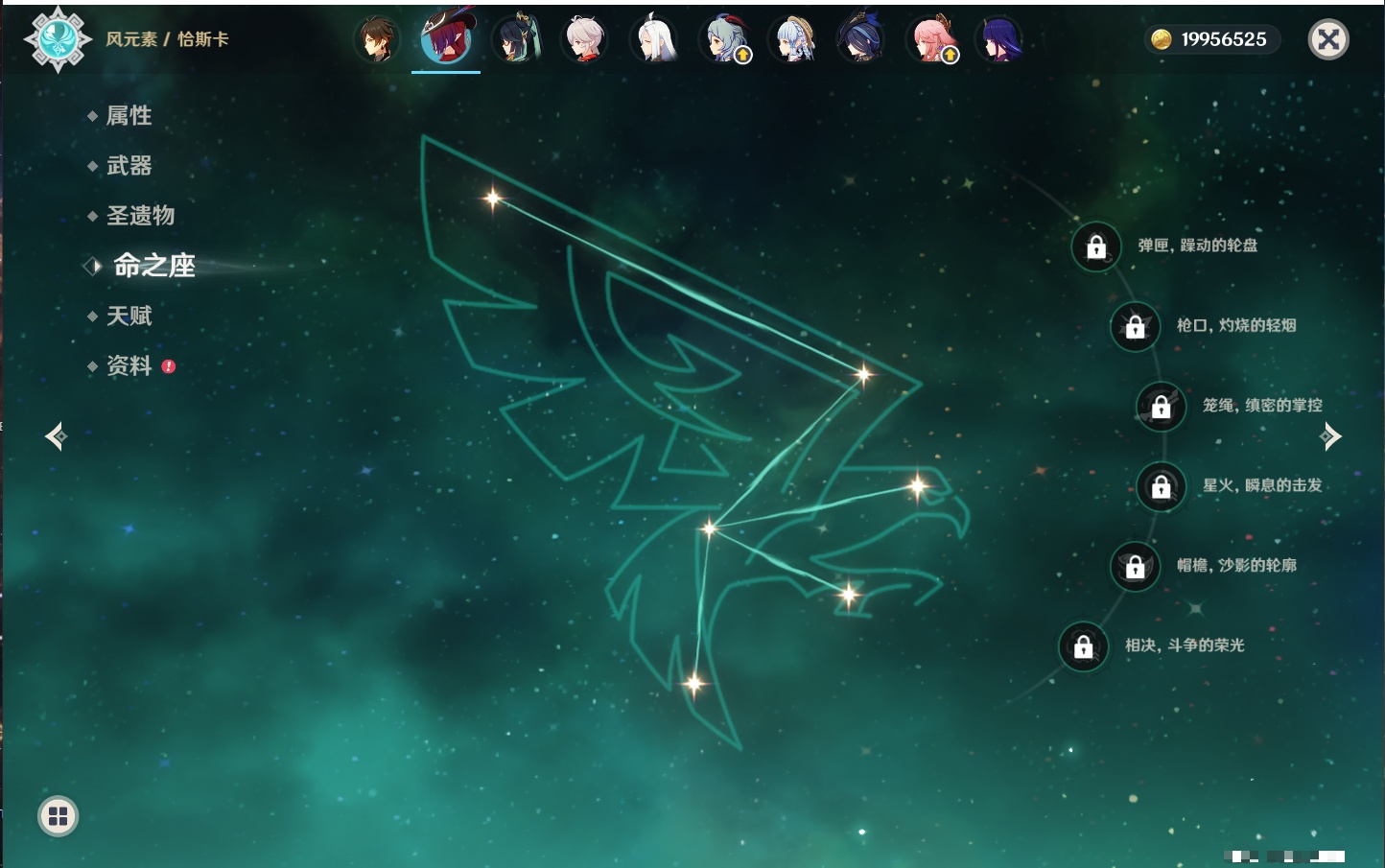Viewport: 1385px width, 868px height.
Task: Click the Anemo element emblem icon
Action: coord(59,39)
